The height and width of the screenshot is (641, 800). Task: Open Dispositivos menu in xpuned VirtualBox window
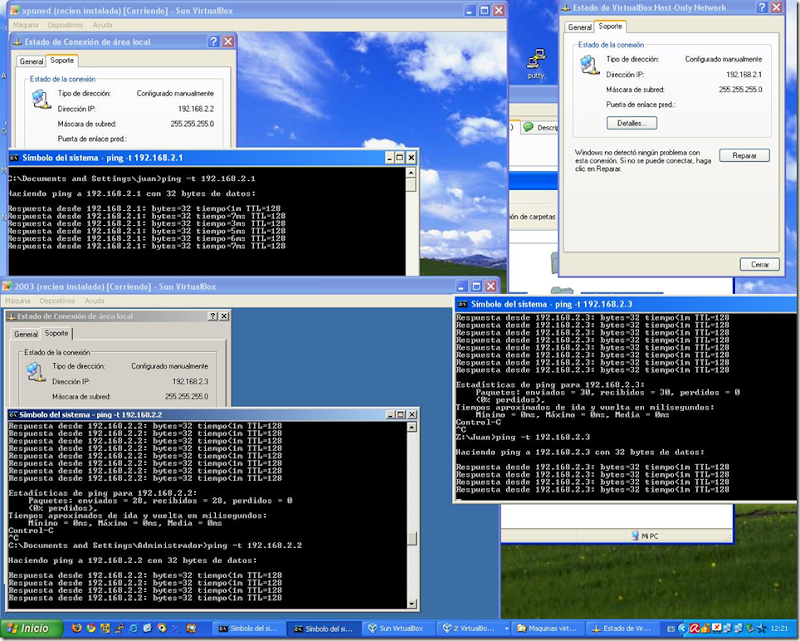pyautogui.click(x=65, y=25)
